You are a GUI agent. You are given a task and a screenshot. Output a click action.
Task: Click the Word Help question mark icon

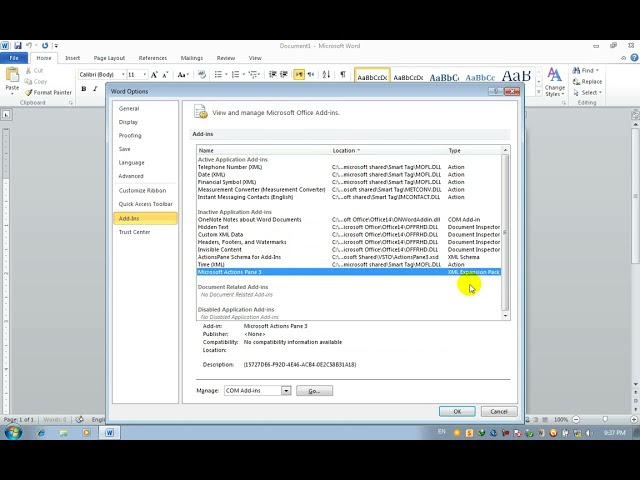coord(634,58)
